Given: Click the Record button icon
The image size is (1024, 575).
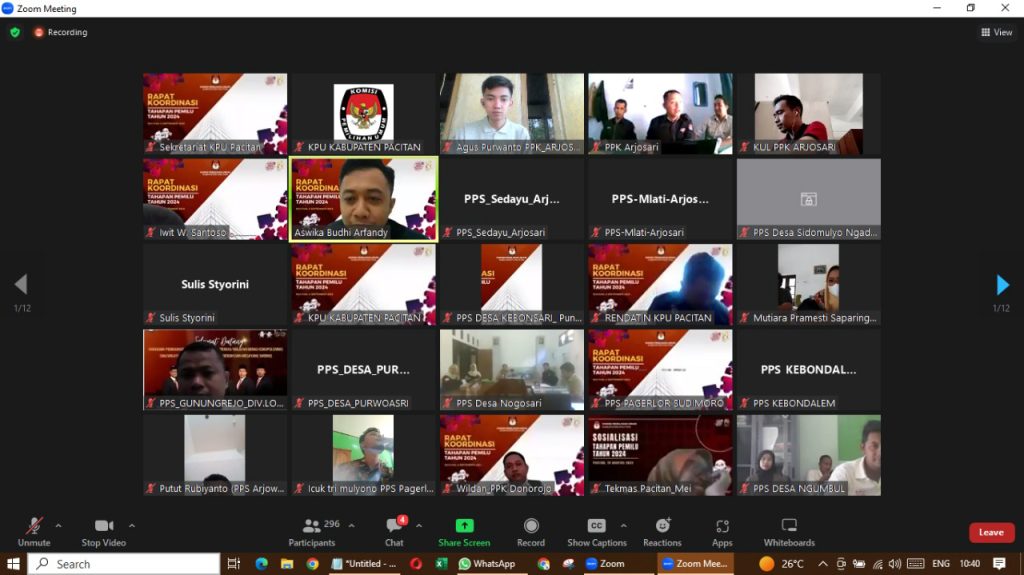Looking at the screenshot, I should pyautogui.click(x=531, y=526).
